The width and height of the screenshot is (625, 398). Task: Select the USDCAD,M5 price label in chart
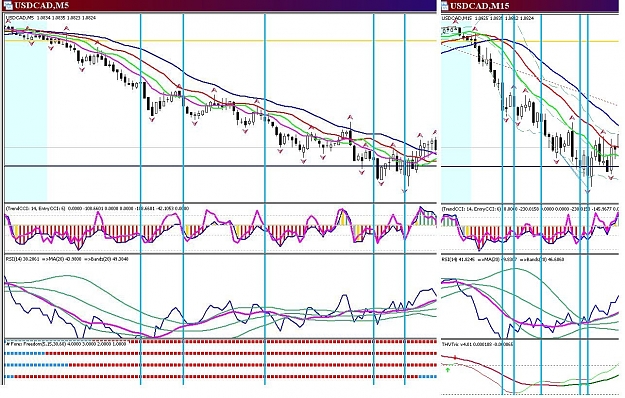click(51, 18)
